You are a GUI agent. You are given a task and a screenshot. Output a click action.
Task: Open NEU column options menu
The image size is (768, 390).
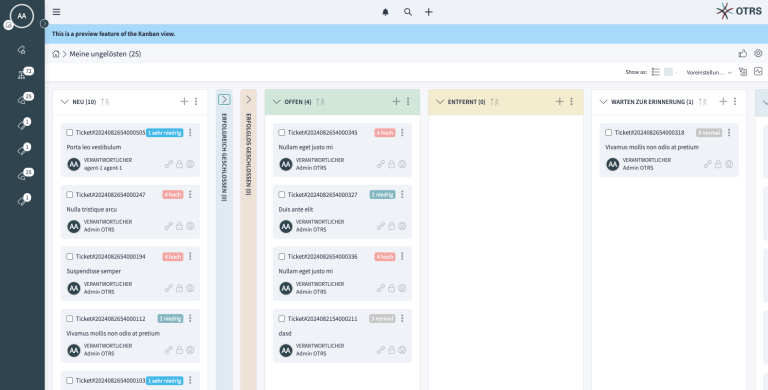pos(196,101)
